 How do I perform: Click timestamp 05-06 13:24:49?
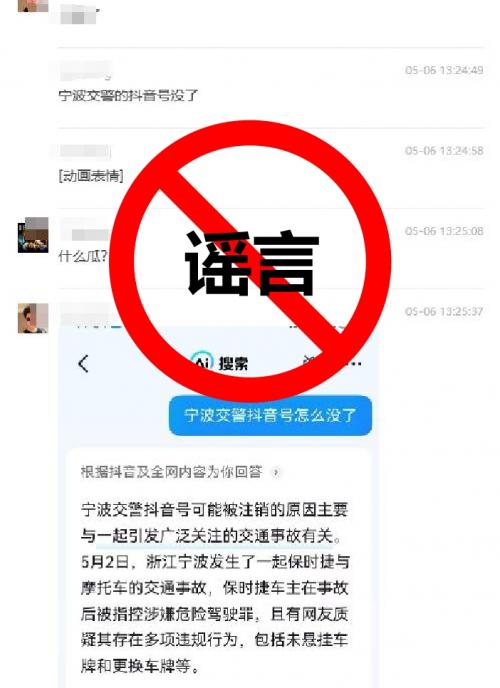click(444, 70)
